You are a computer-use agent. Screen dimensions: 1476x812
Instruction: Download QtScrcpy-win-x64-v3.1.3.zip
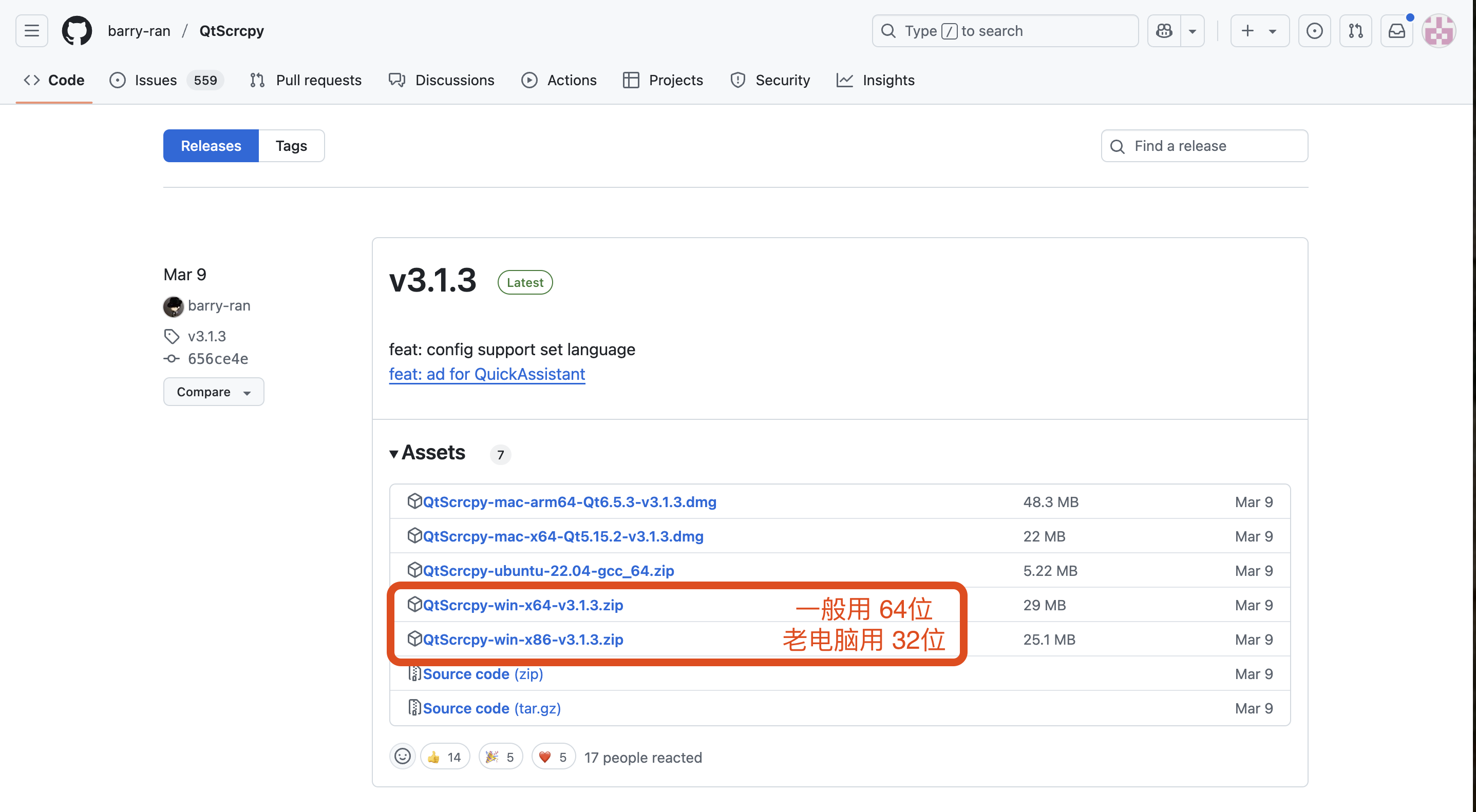click(x=523, y=605)
